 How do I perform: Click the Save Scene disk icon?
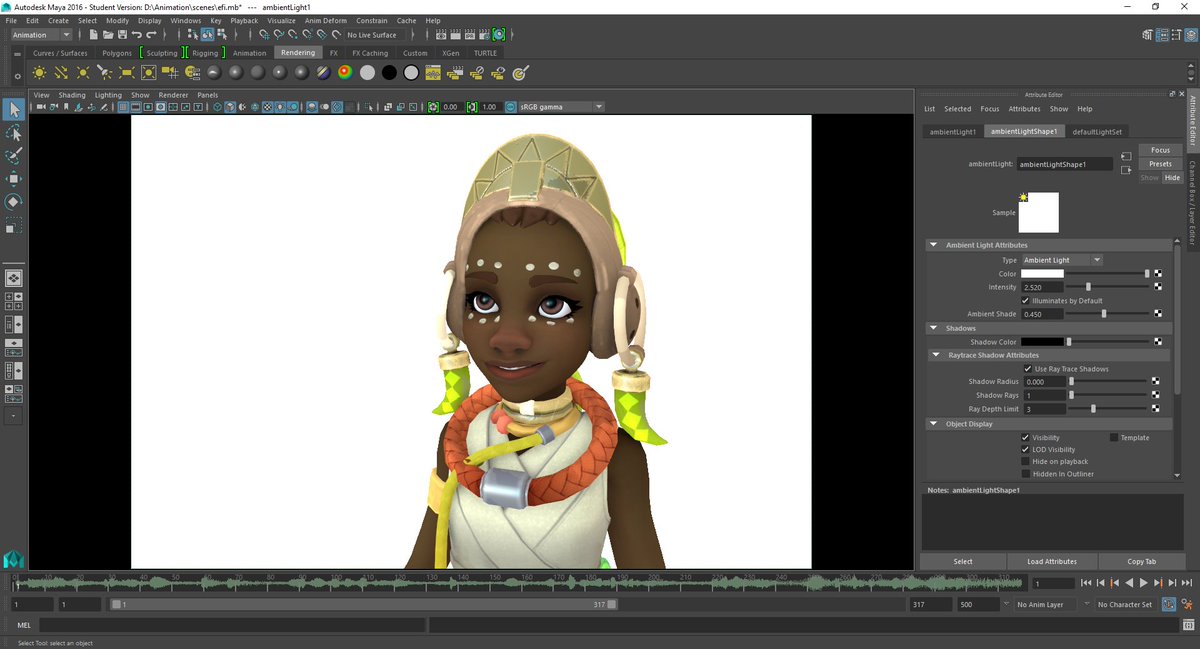122,35
